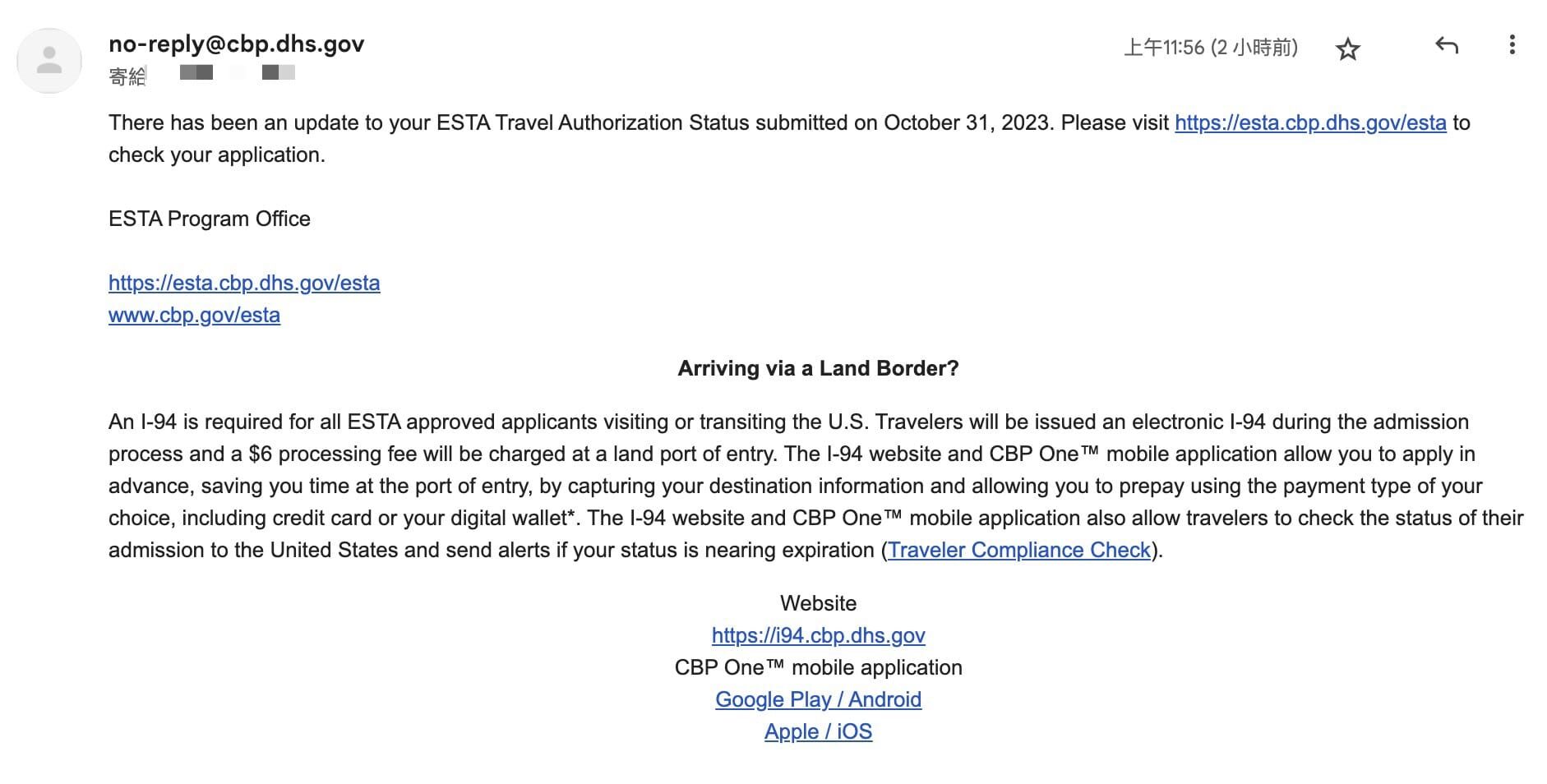Screen dimensions: 1547x784
Task: Click 'check your application.' in the opening paragraph
Action: 216,155
